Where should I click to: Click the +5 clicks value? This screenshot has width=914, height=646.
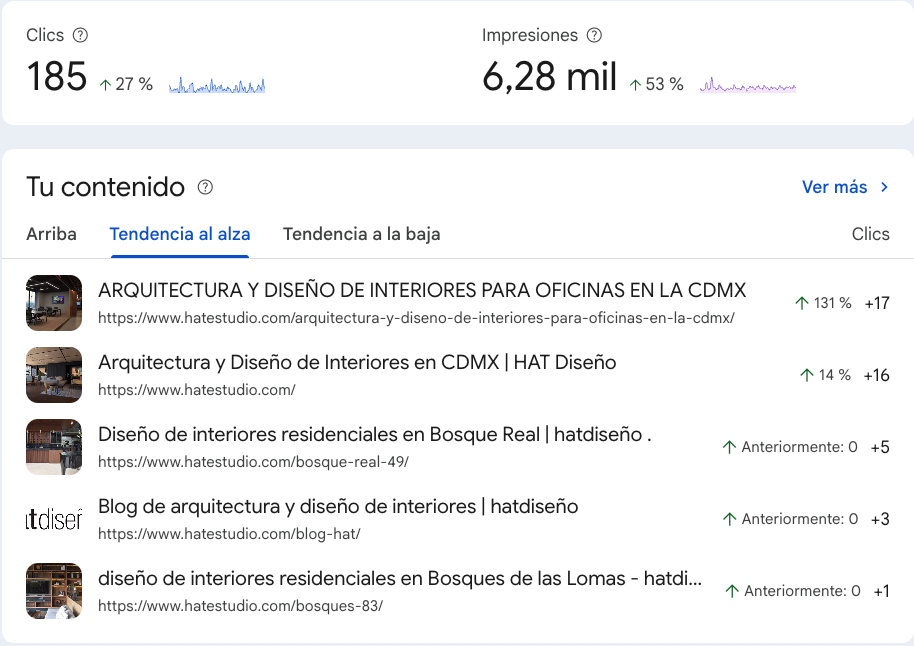(880, 447)
